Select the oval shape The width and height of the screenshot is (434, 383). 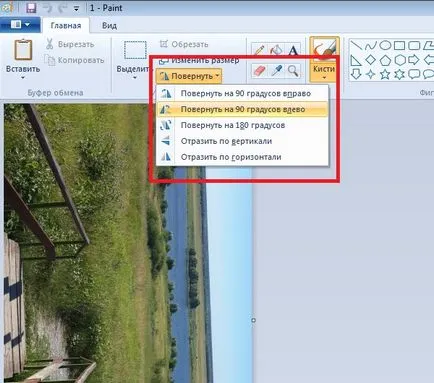click(385, 45)
